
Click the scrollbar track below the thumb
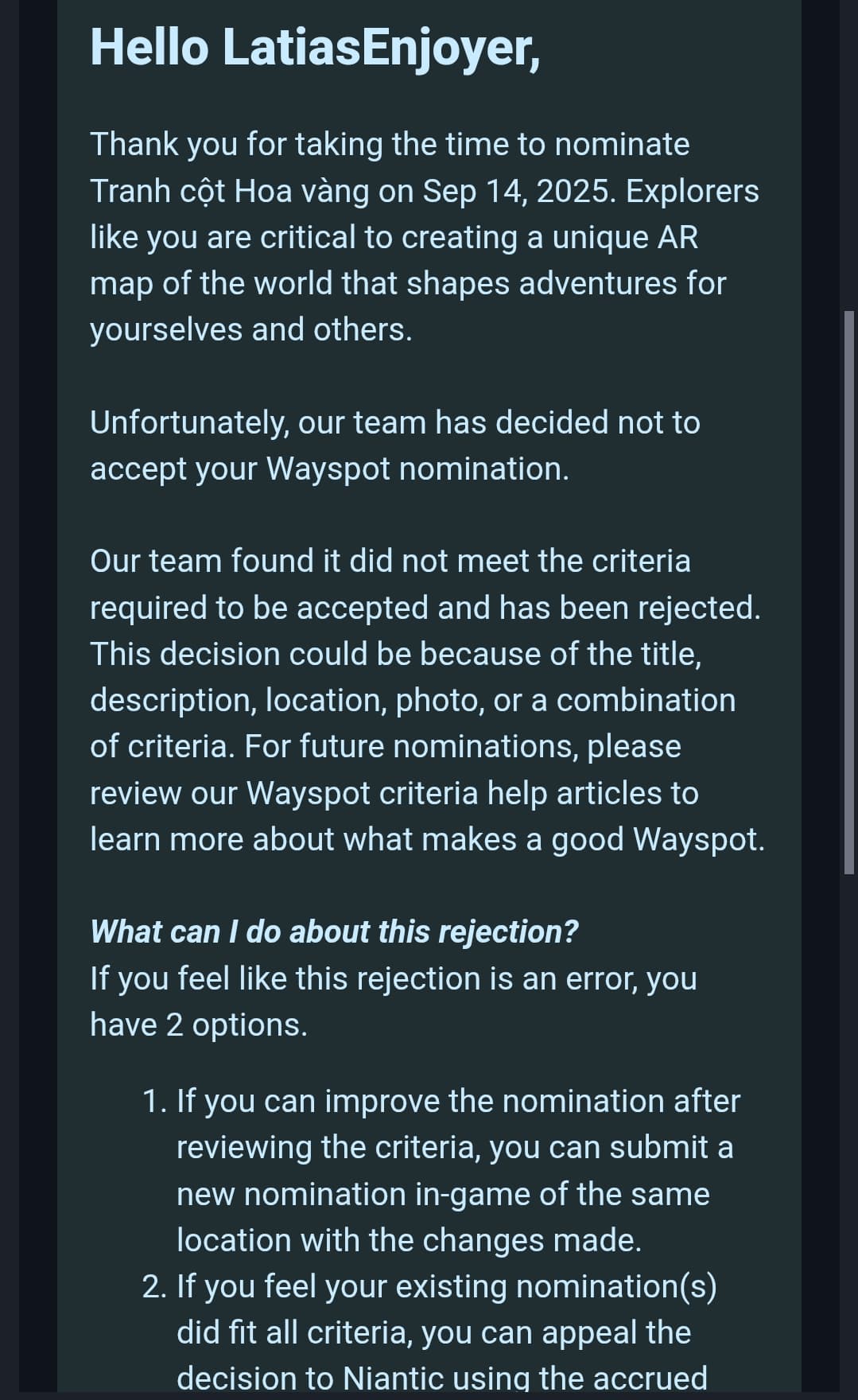pos(849,1130)
